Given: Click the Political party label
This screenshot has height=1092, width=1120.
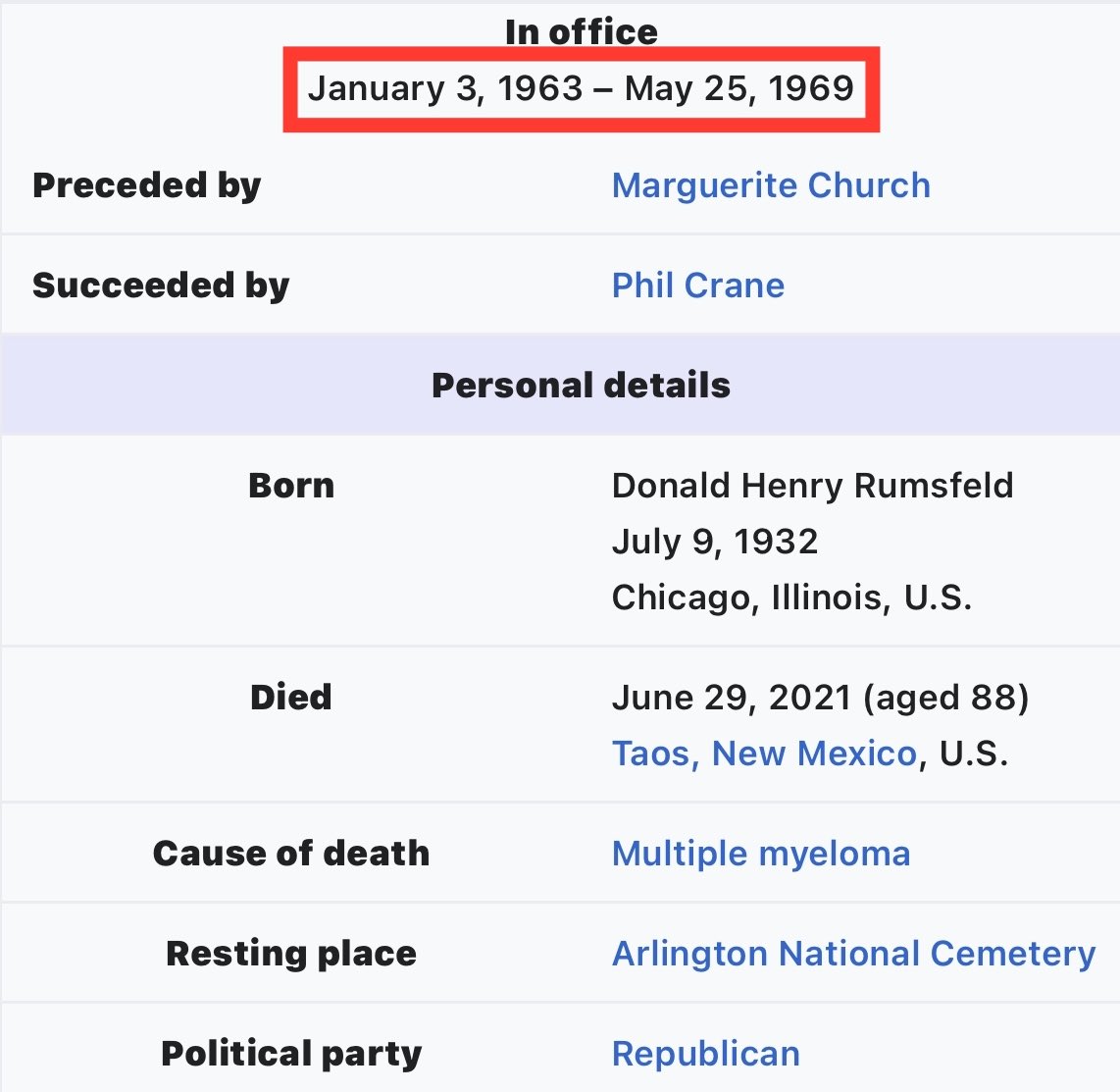Looking at the screenshot, I should click(x=291, y=1054).
